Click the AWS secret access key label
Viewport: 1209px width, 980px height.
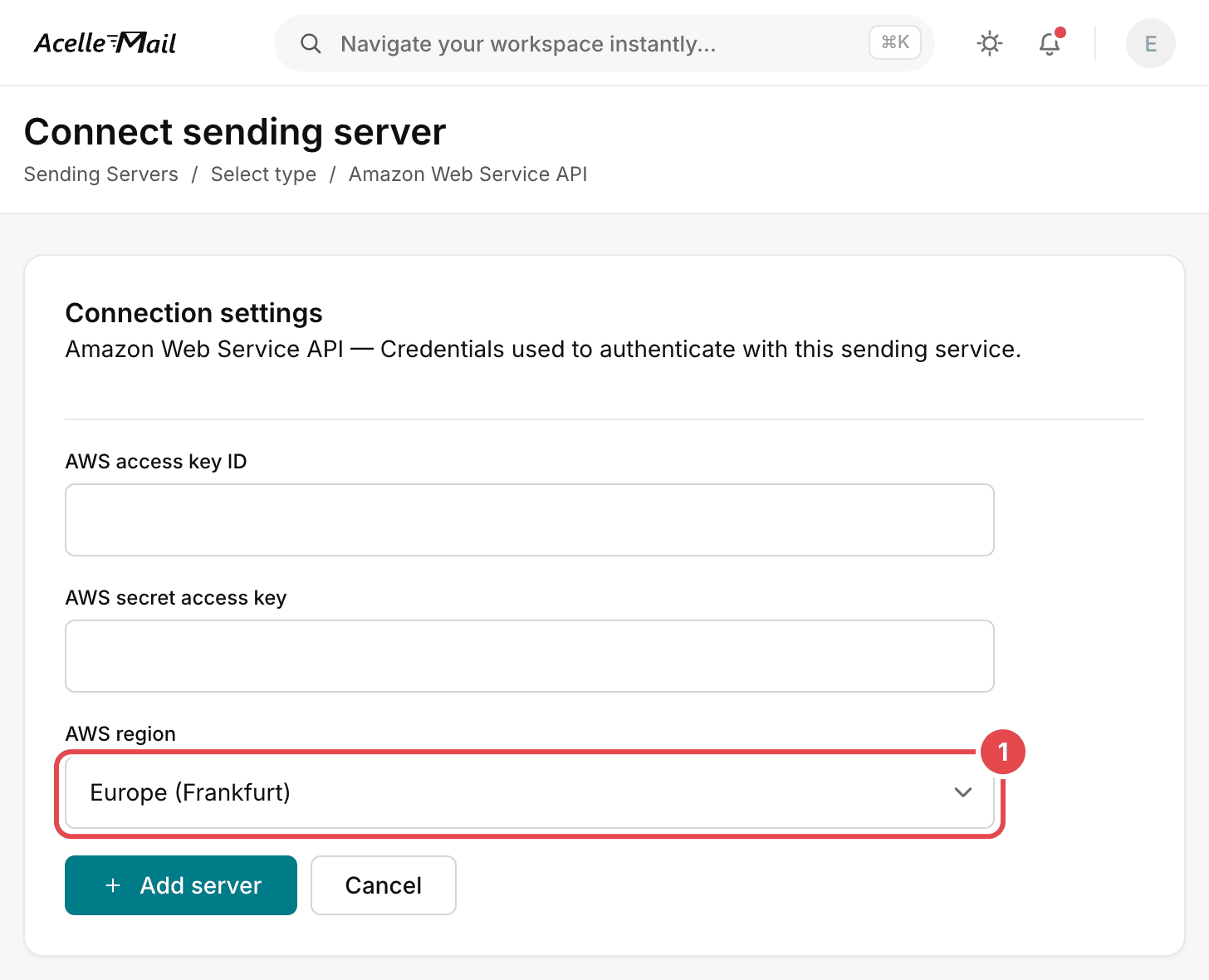coord(176,598)
